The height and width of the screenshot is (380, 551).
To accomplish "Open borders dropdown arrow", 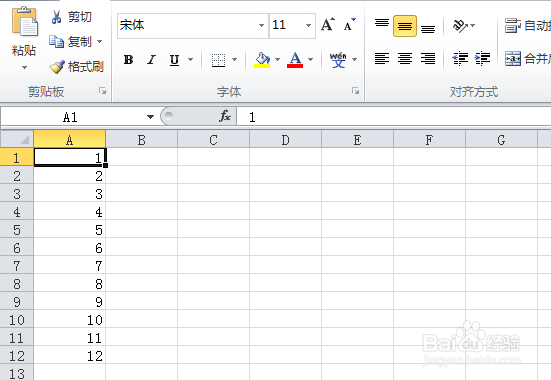I will click(234, 59).
